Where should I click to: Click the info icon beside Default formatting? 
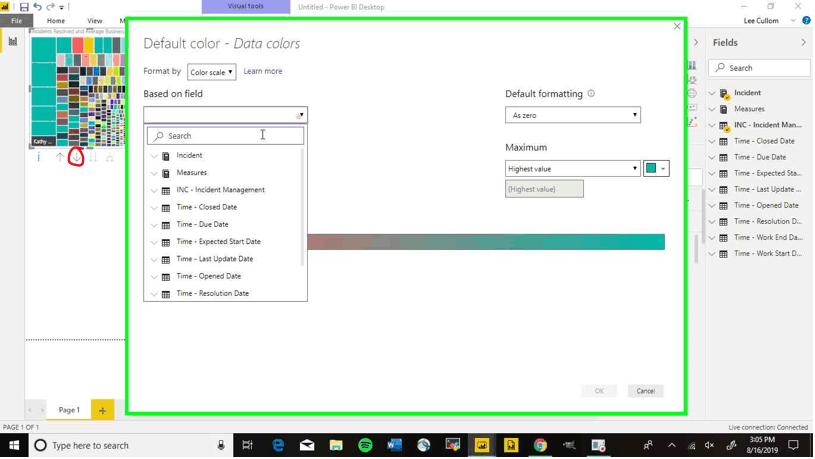pos(591,94)
